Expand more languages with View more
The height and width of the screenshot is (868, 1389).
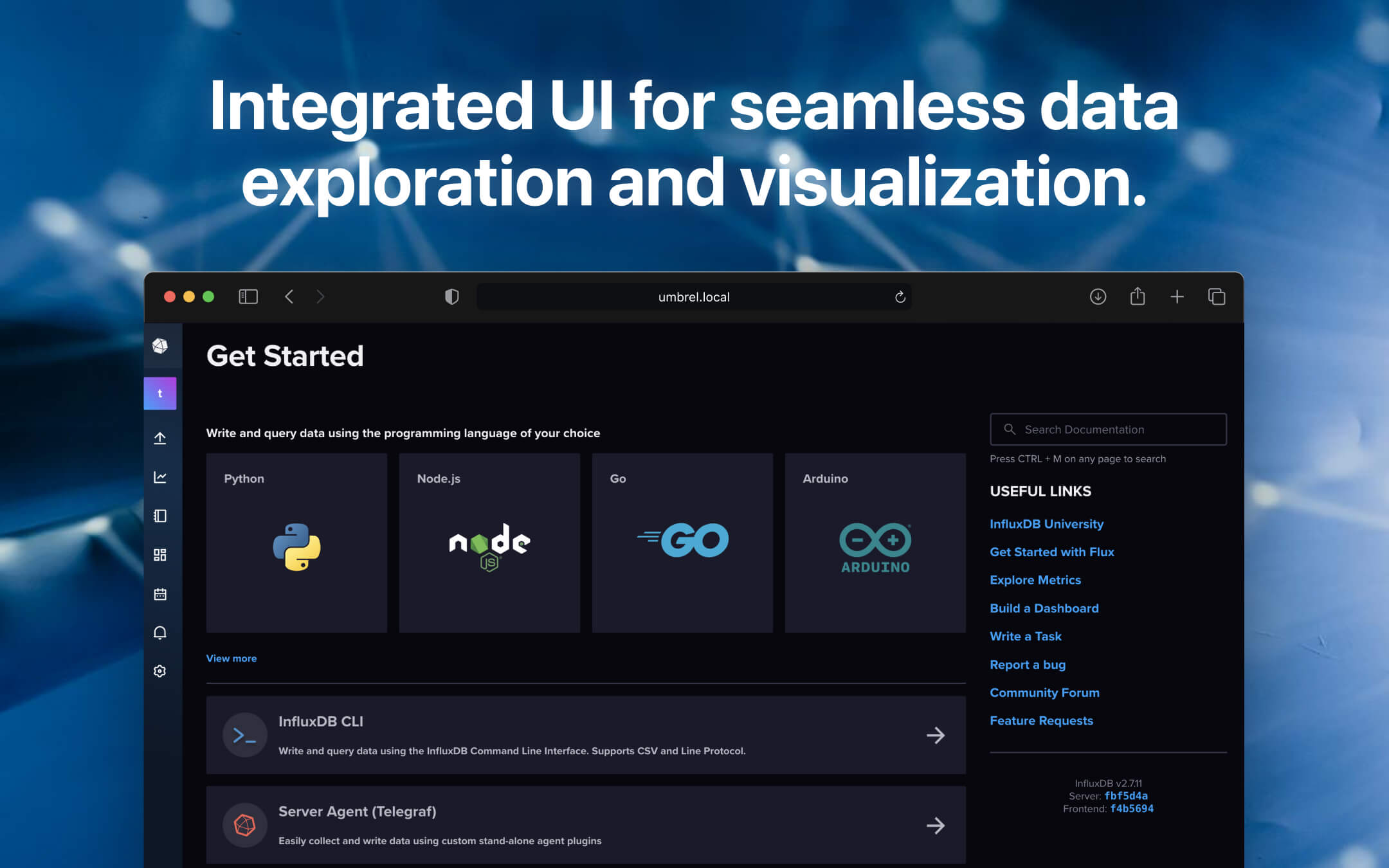point(231,658)
